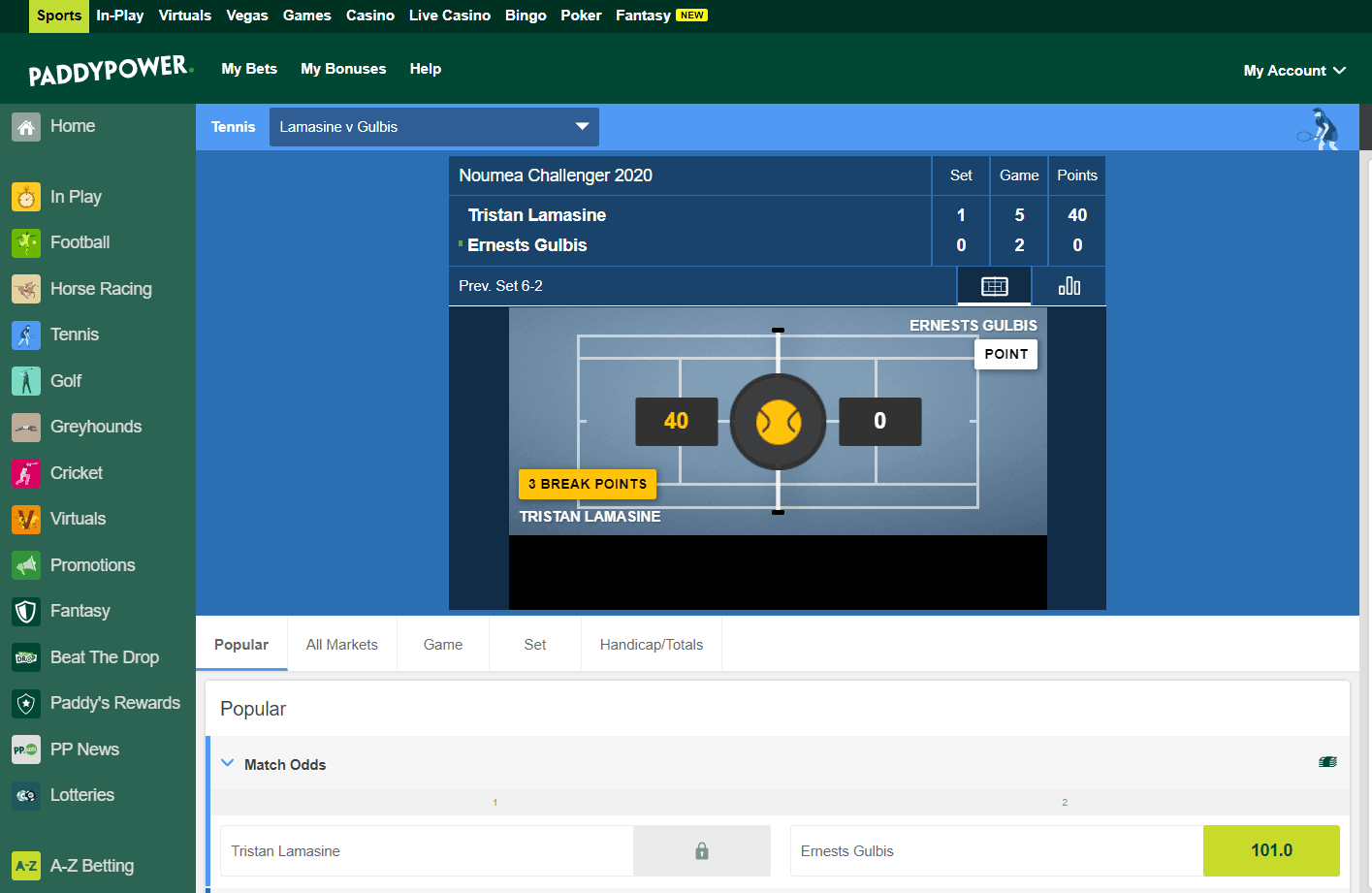Click the locked Tristan Lamasine odds button
This screenshot has height=893, width=1372.
(x=702, y=851)
